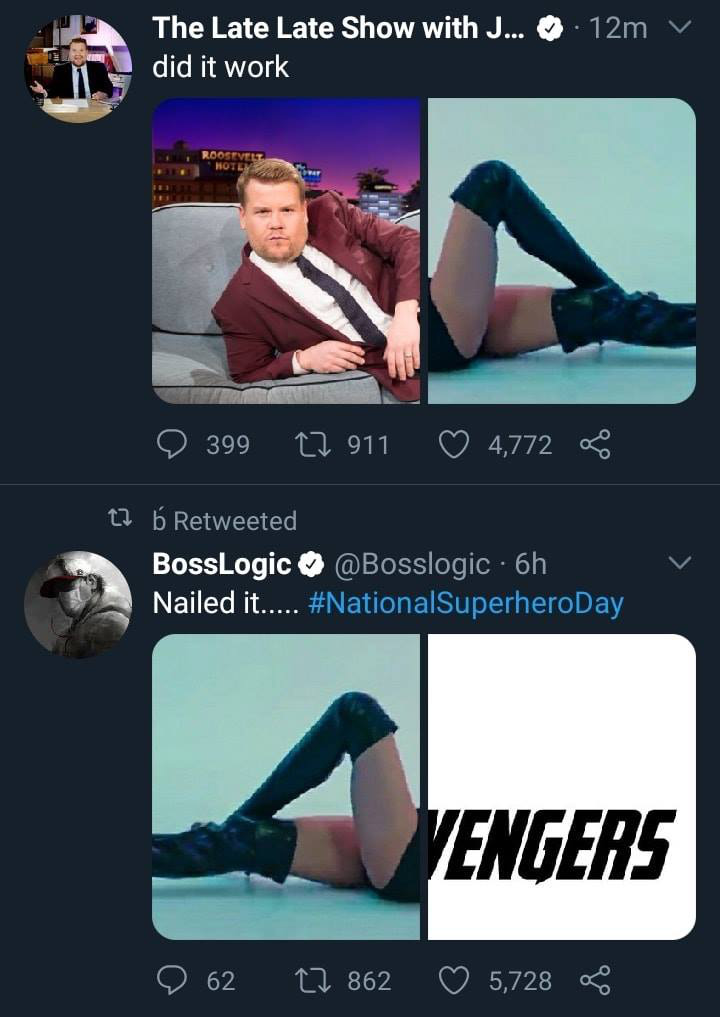Open the Avengers logo image
Screen dimensions: 720x1017
click(562, 787)
